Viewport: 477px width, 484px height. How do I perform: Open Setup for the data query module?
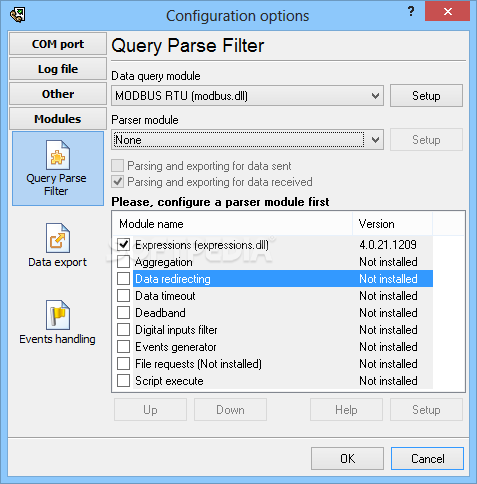(x=426, y=96)
